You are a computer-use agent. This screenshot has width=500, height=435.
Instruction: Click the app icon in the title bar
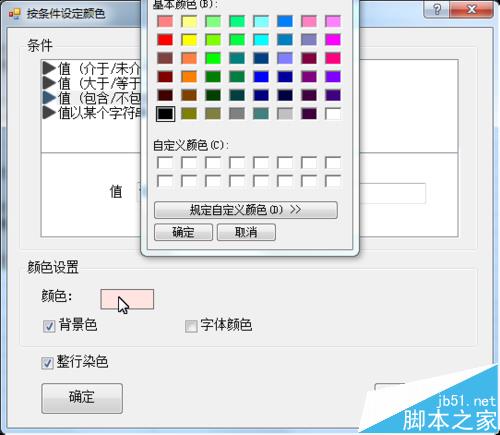pos(15,14)
